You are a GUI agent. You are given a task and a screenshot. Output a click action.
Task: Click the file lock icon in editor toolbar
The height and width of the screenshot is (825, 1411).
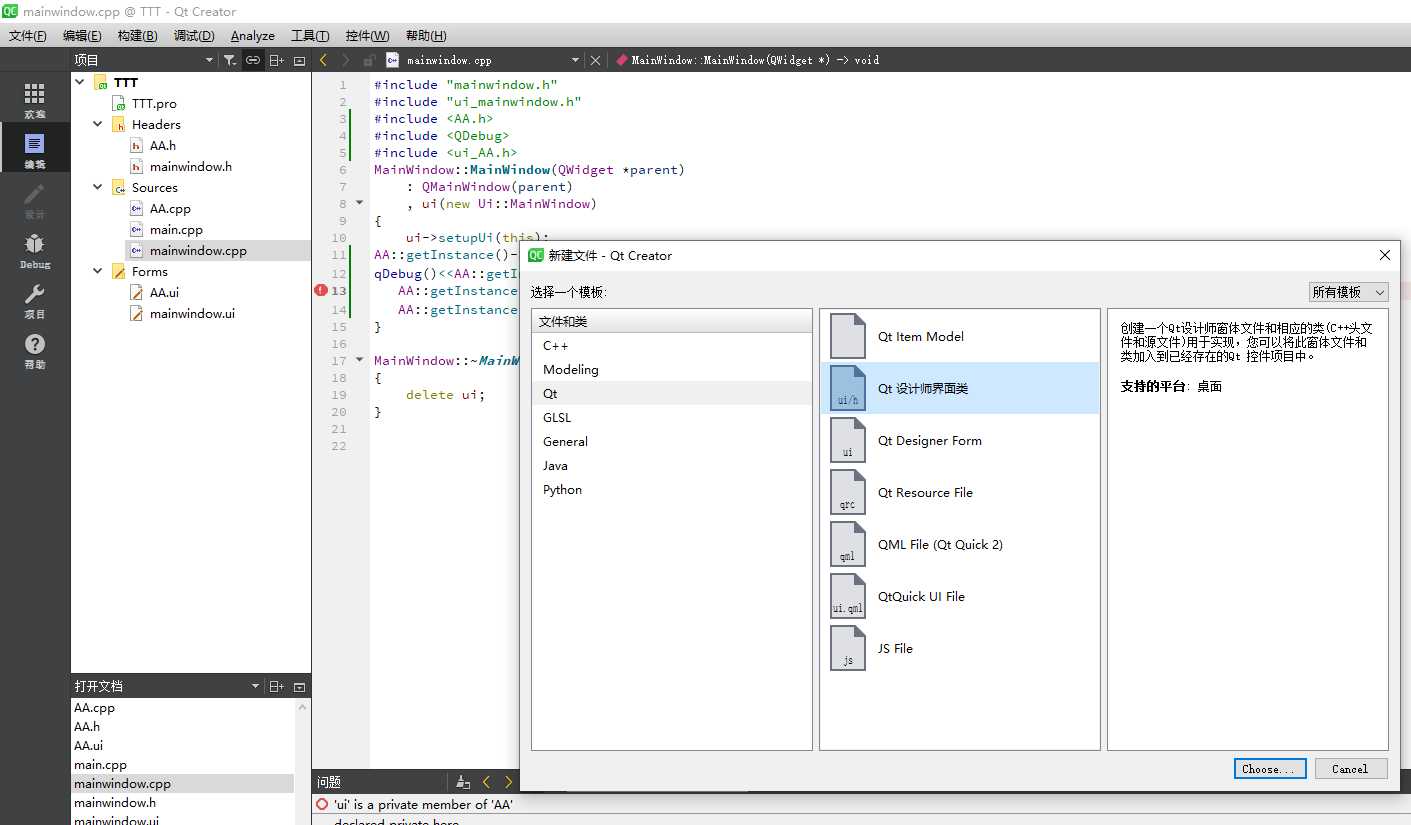tap(370, 60)
